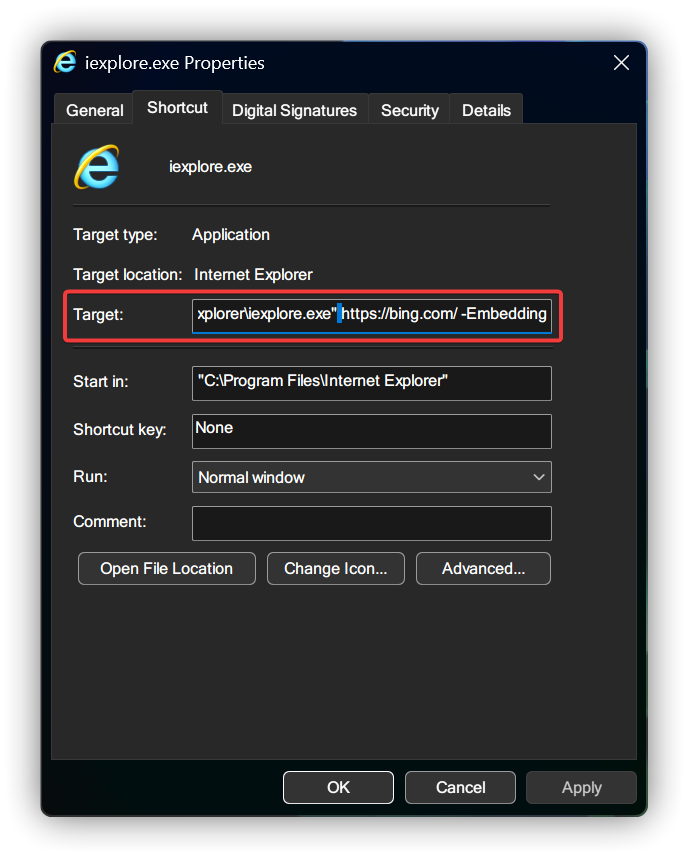The height and width of the screenshot is (857, 688).
Task: Open the Run dropdown showing Normal window
Action: click(372, 477)
